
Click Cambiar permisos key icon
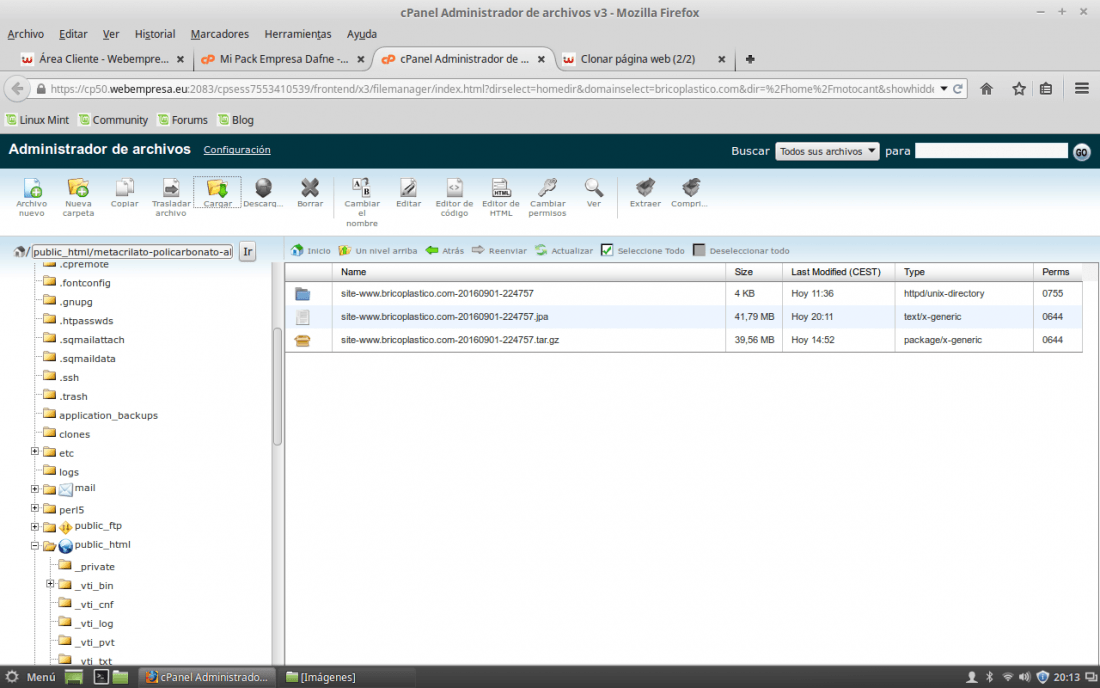pyautogui.click(x=547, y=188)
